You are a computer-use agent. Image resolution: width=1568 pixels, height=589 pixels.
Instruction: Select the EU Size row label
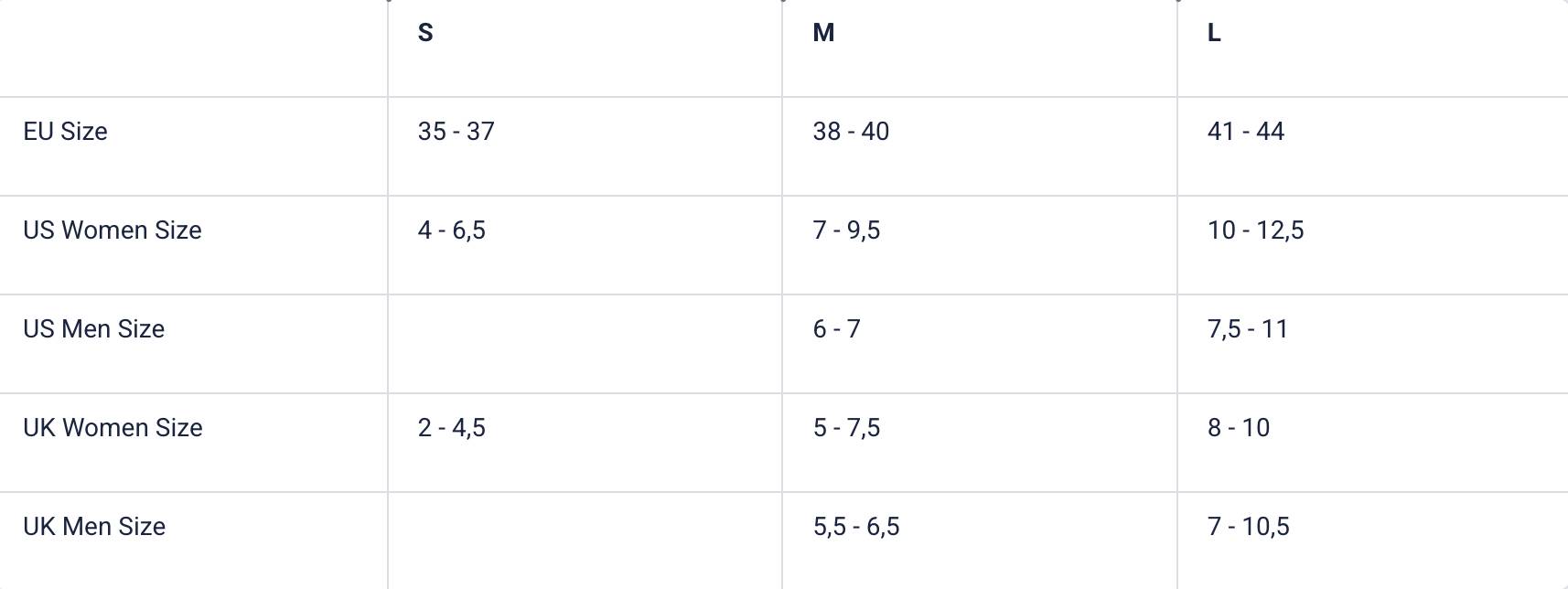[65, 132]
